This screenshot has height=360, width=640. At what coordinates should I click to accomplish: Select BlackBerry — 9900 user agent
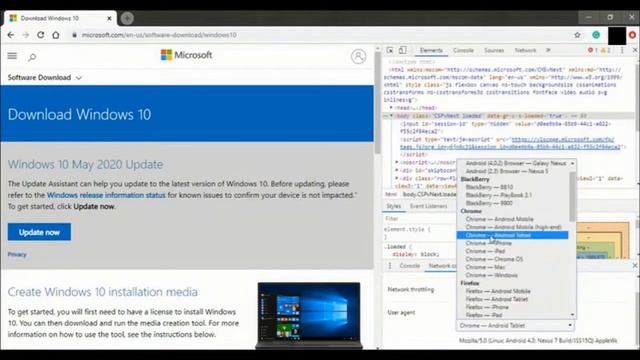[x=512, y=203]
